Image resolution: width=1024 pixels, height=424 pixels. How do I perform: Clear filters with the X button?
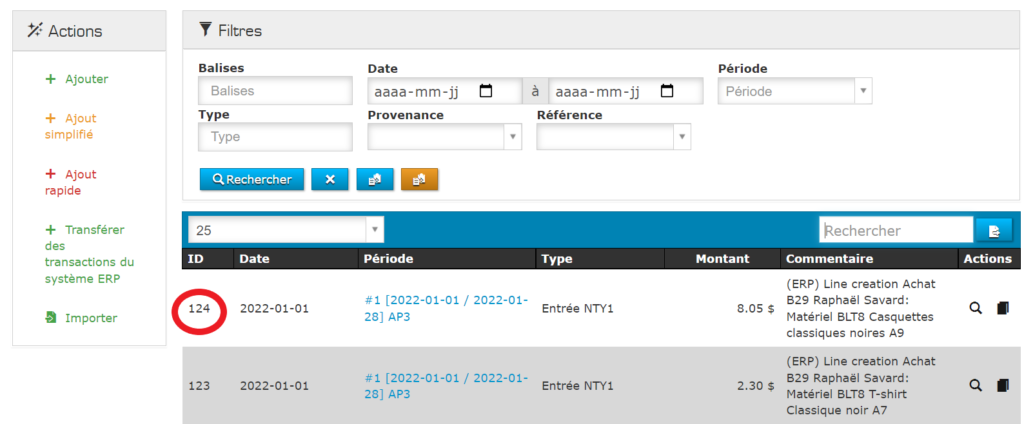point(330,179)
